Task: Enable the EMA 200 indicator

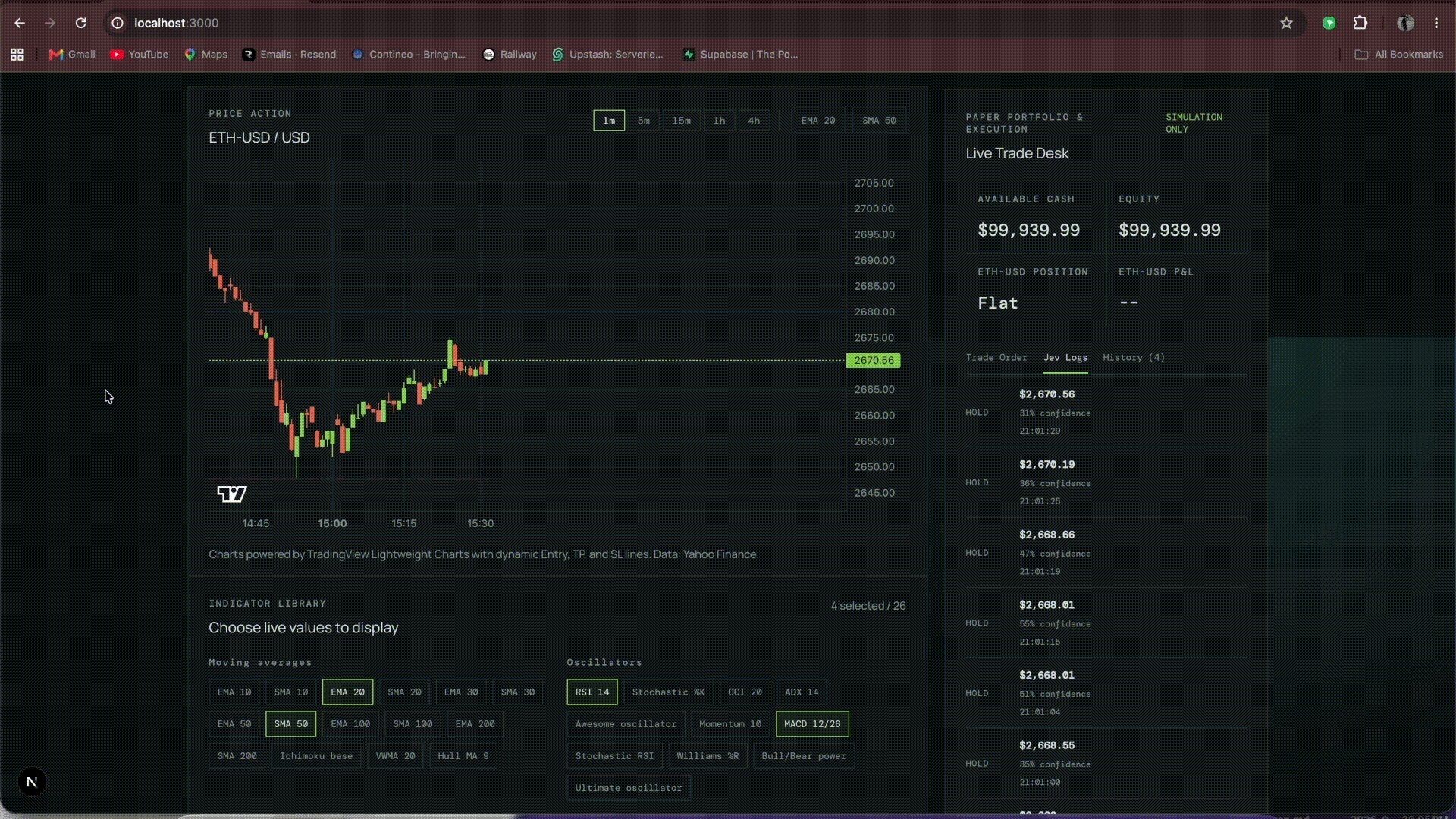Action: click(x=475, y=724)
